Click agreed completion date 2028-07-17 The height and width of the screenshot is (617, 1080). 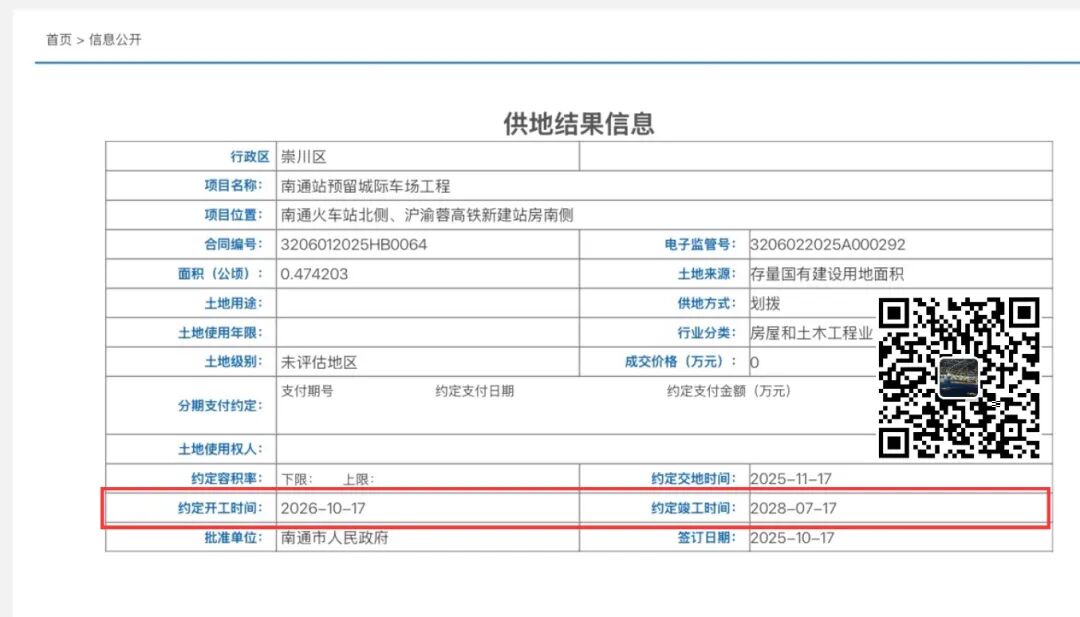(793, 509)
